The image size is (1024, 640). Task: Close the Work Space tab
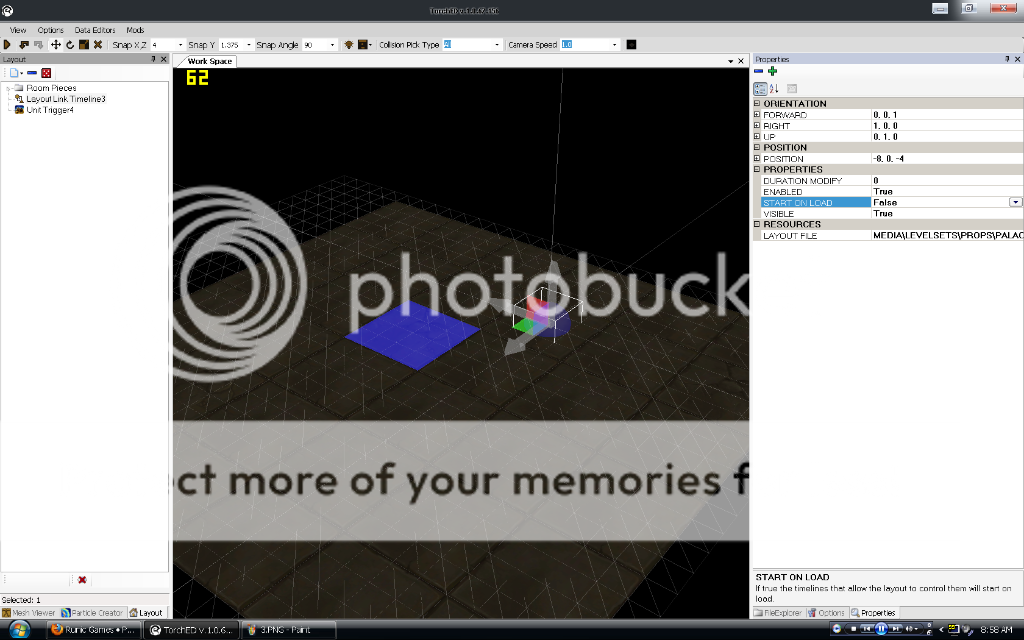741,61
